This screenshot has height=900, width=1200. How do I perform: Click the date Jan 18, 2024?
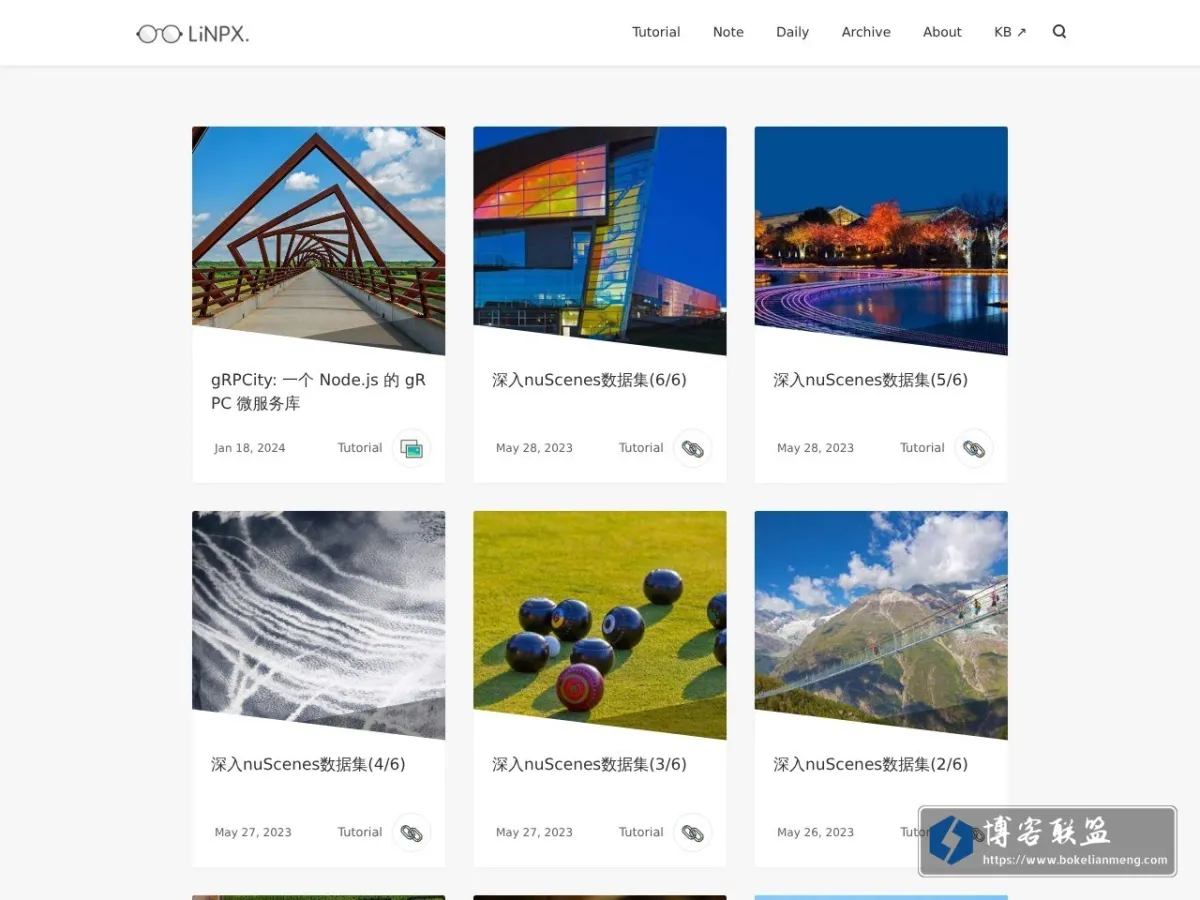tap(250, 448)
